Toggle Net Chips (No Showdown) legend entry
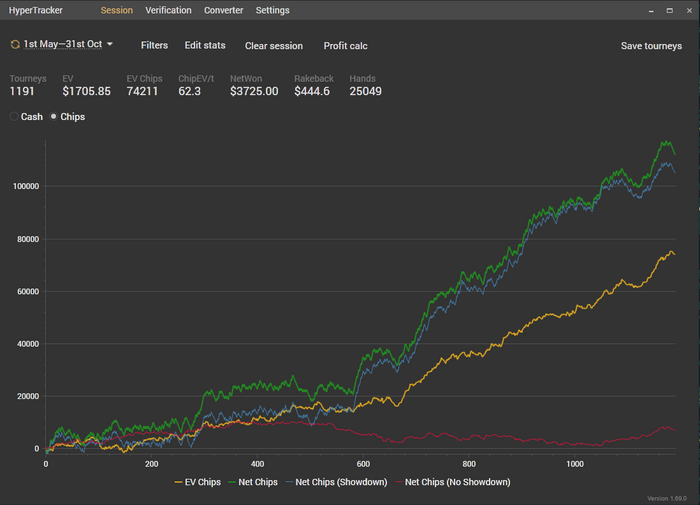Screen dimensions: 700x505 point(453,482)
